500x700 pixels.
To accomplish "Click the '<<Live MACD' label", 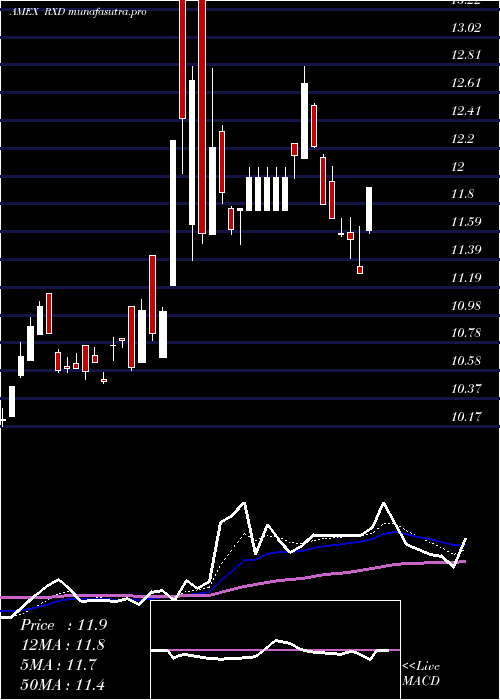I will 421,673.
